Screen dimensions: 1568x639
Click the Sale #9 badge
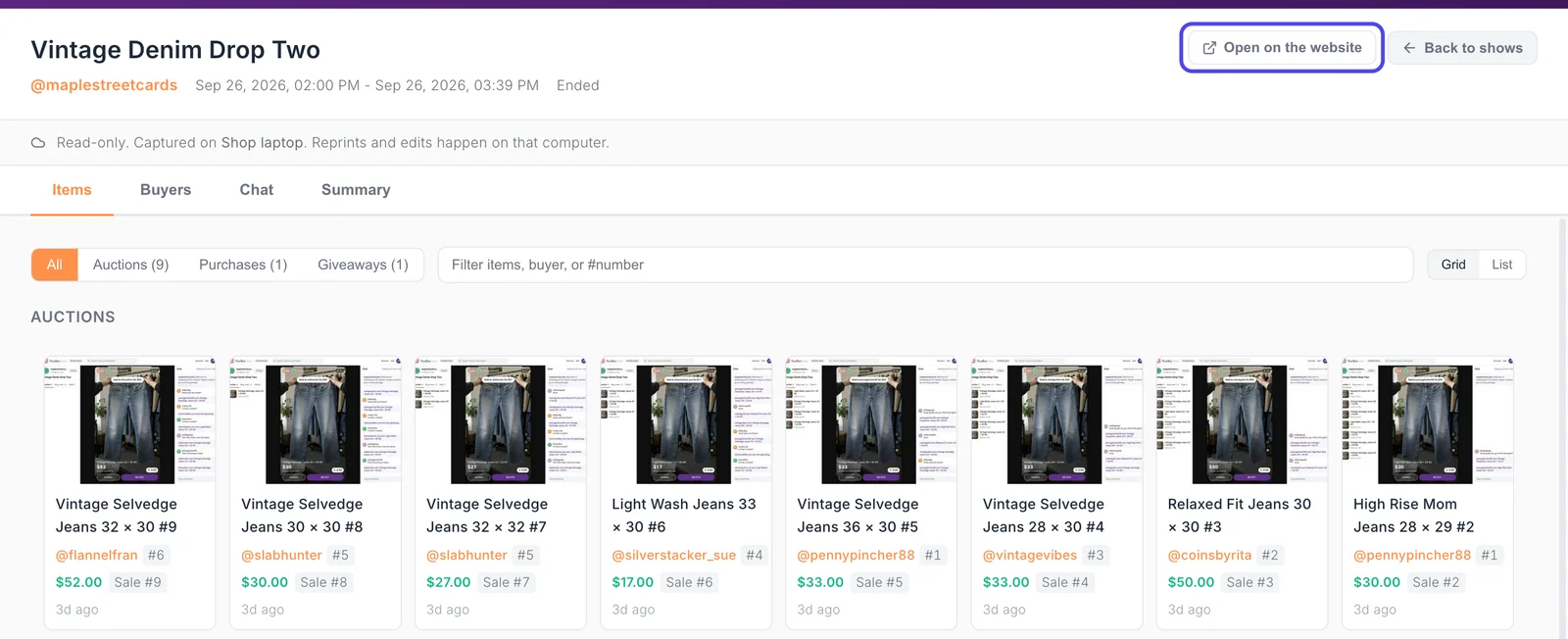pyautogui.click(x=137, y=582)
